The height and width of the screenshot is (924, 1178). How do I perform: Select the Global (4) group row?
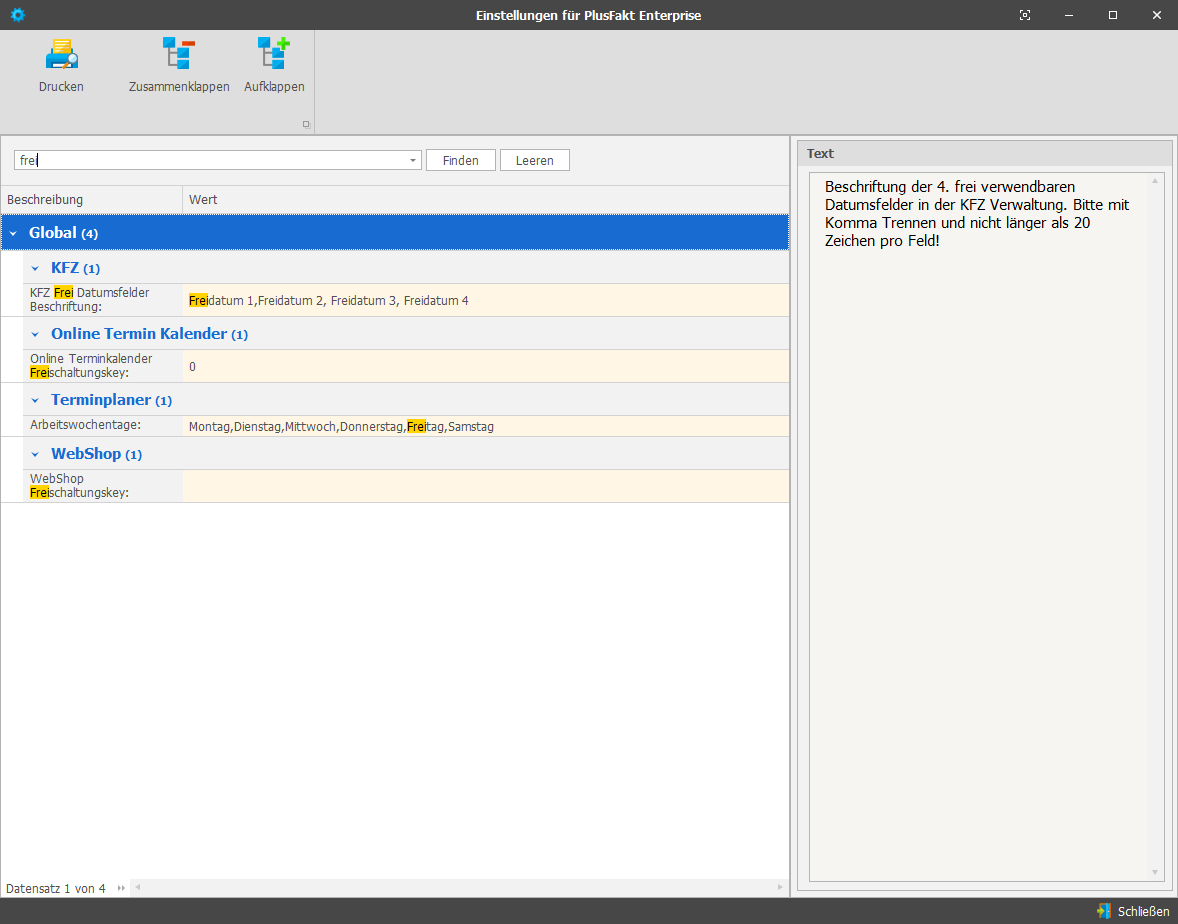(x=395, y=233)
